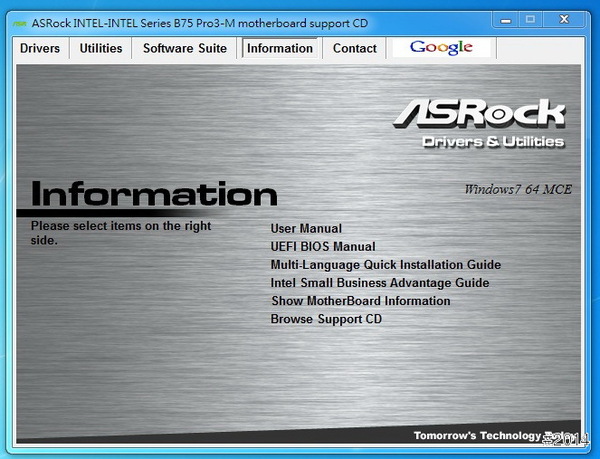600x459 pixels.
Task: Click the Windows7 64 MCE label
Action: pos(518,189)
